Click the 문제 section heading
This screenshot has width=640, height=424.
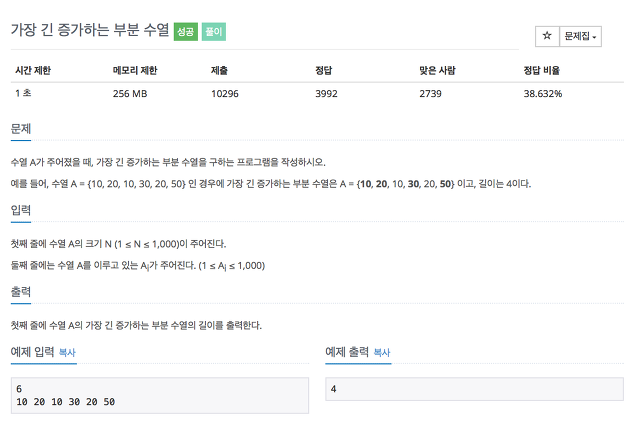point(21,129)
